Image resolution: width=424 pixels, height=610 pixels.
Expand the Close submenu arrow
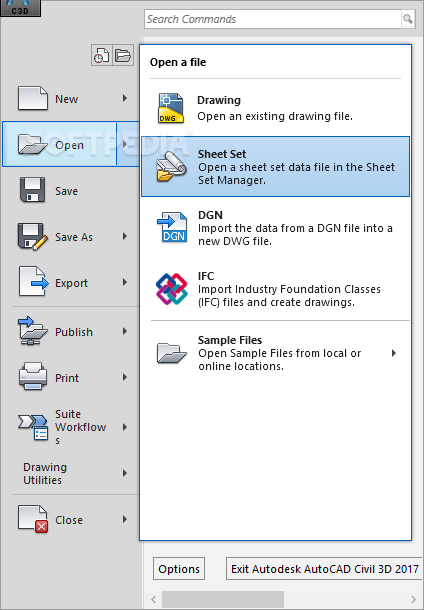(x=125, y=519)
